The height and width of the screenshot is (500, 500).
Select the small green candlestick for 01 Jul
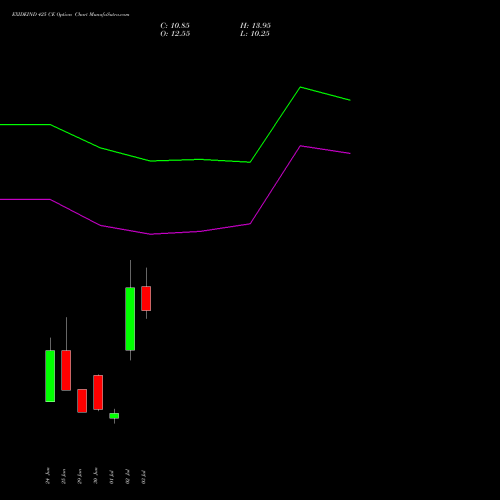[x=114, y=416]
